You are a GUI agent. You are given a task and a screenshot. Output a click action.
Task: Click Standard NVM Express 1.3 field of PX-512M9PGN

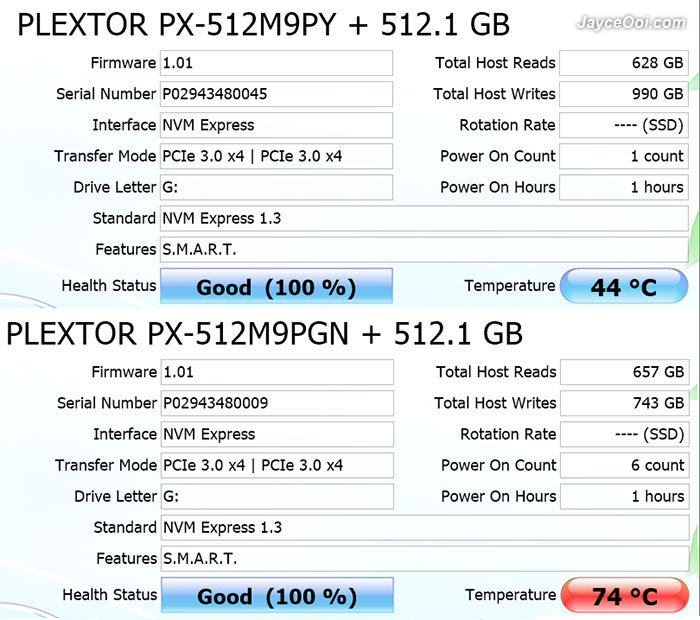[425, 528]
